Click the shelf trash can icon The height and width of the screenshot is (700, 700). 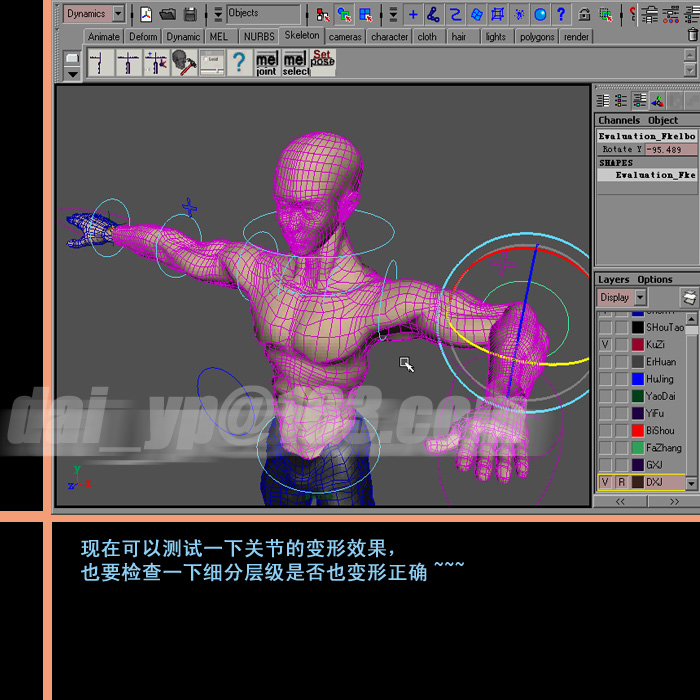pos(692,34)
